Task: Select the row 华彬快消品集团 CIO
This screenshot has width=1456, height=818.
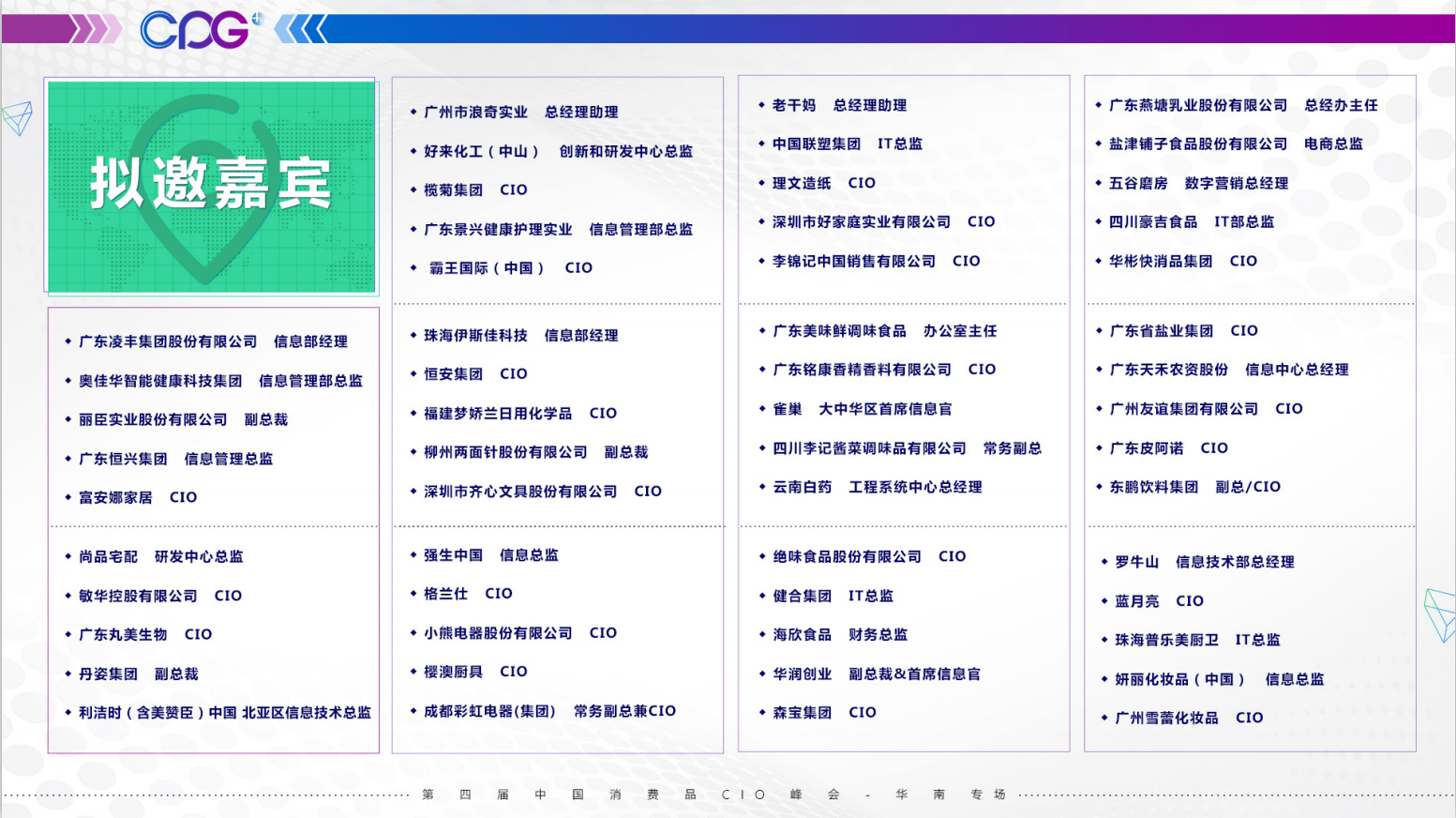Action: pos(1177,261)
